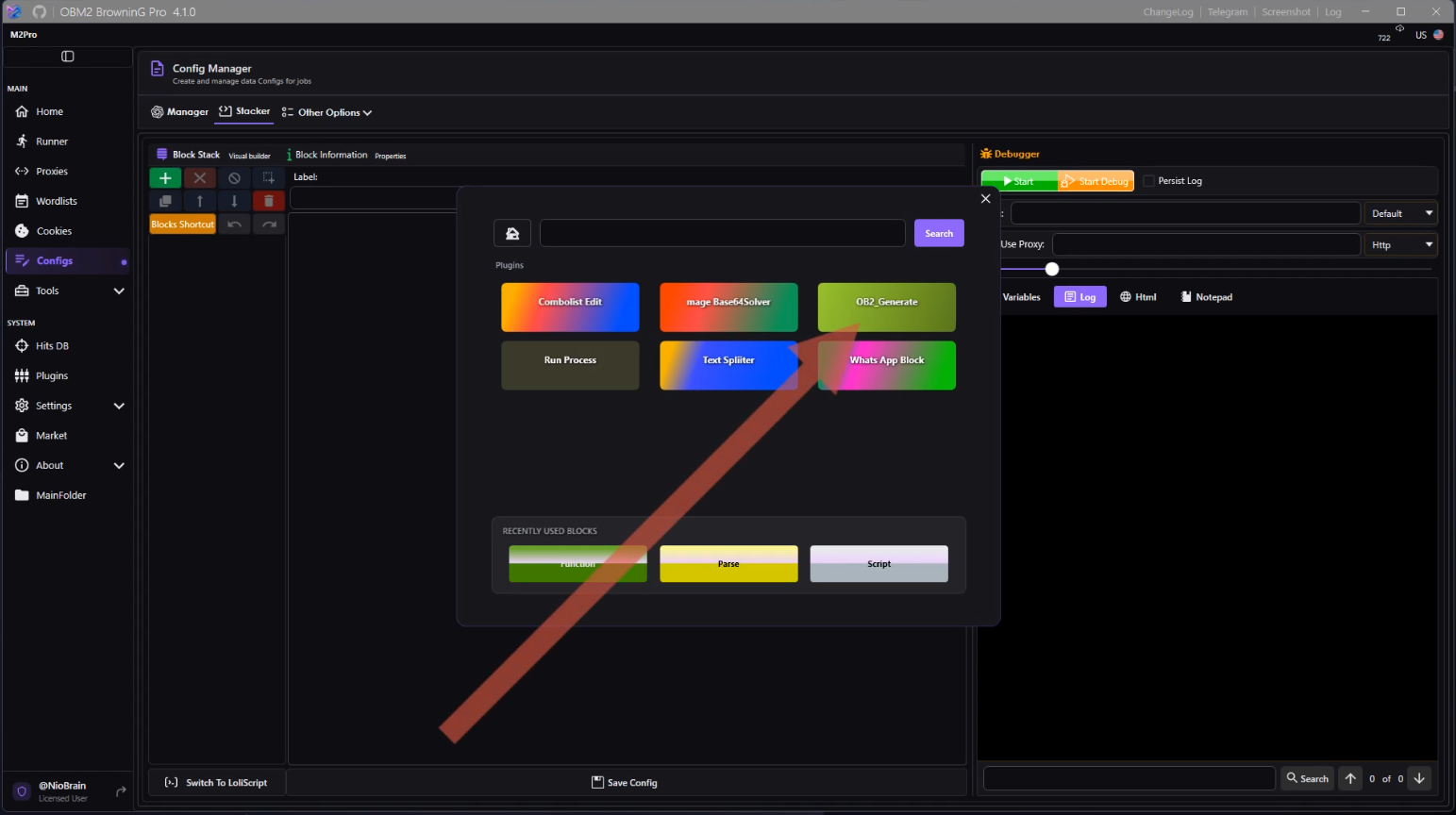Click the block search input field
Viewport: 1456px width, 815px height.
723,233
